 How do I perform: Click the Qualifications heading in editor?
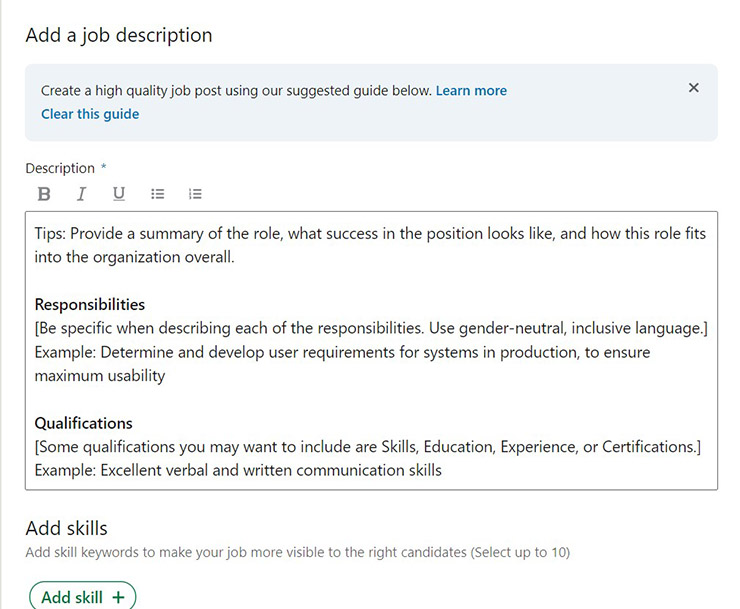pos(84,423)
